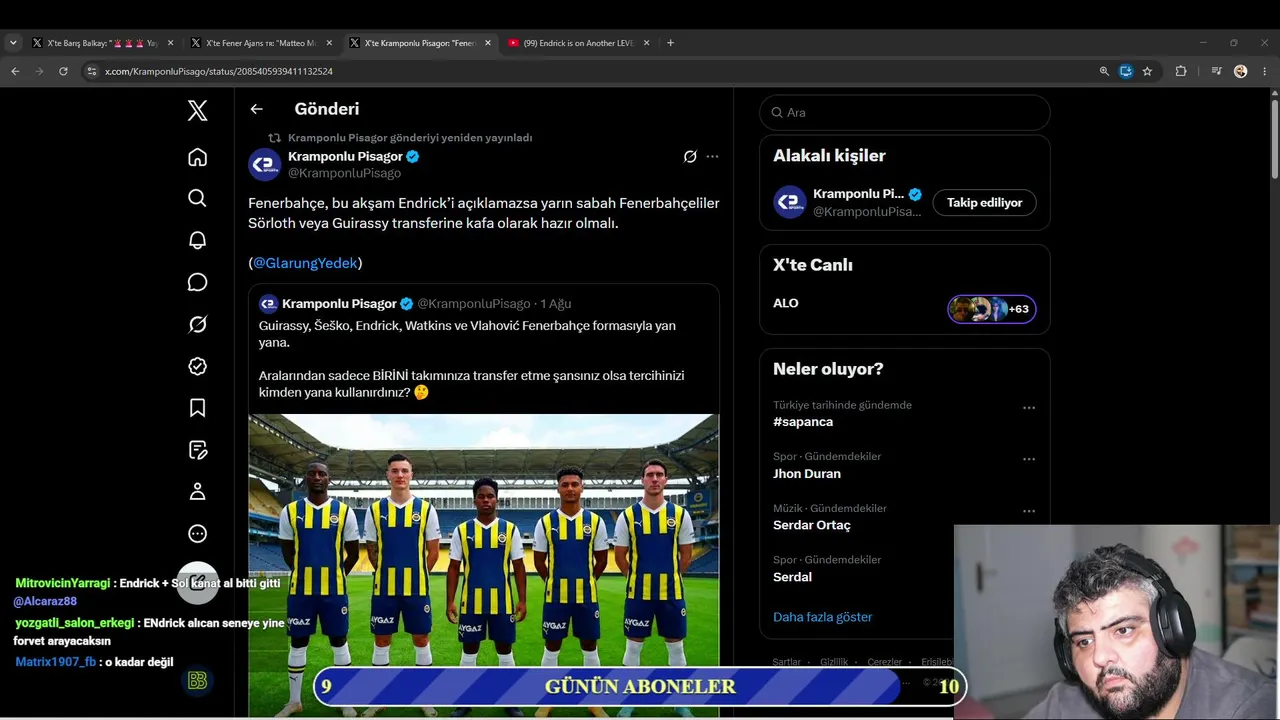Screen dimensions: 1280x720
Task: Open Bookmarks in the X sidebar
Action: 198,408
